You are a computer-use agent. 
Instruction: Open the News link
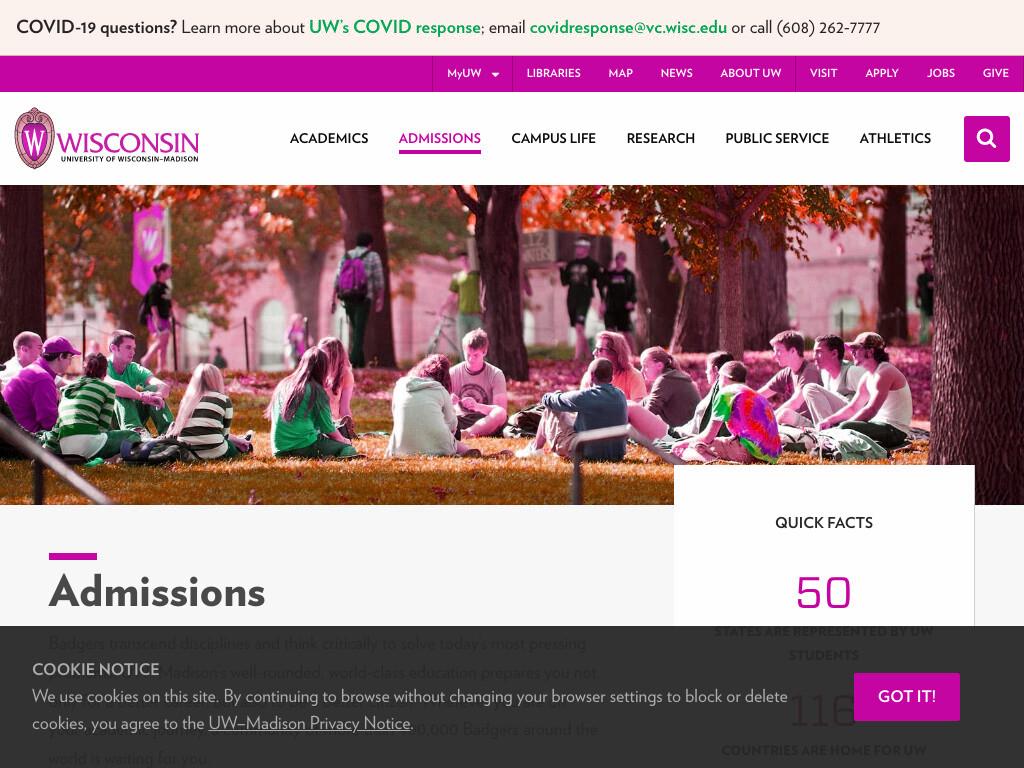(x=676, y=73)
